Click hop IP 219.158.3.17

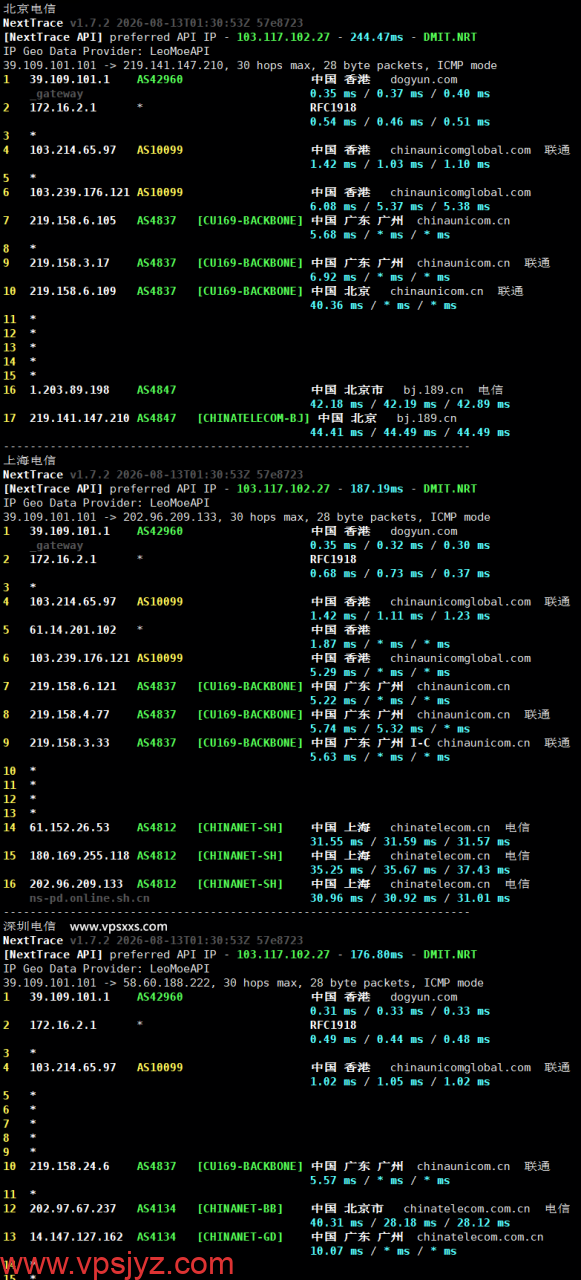point(70,263)
